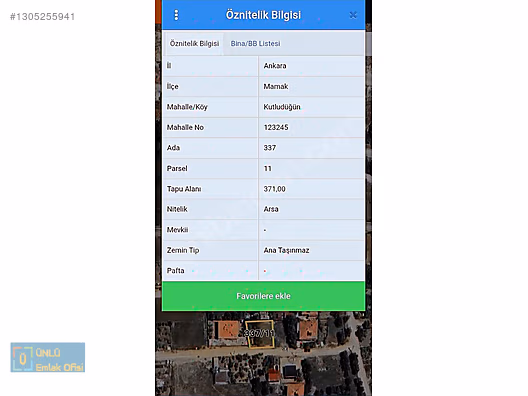Click the Parsel value 11

pos(268,168)
